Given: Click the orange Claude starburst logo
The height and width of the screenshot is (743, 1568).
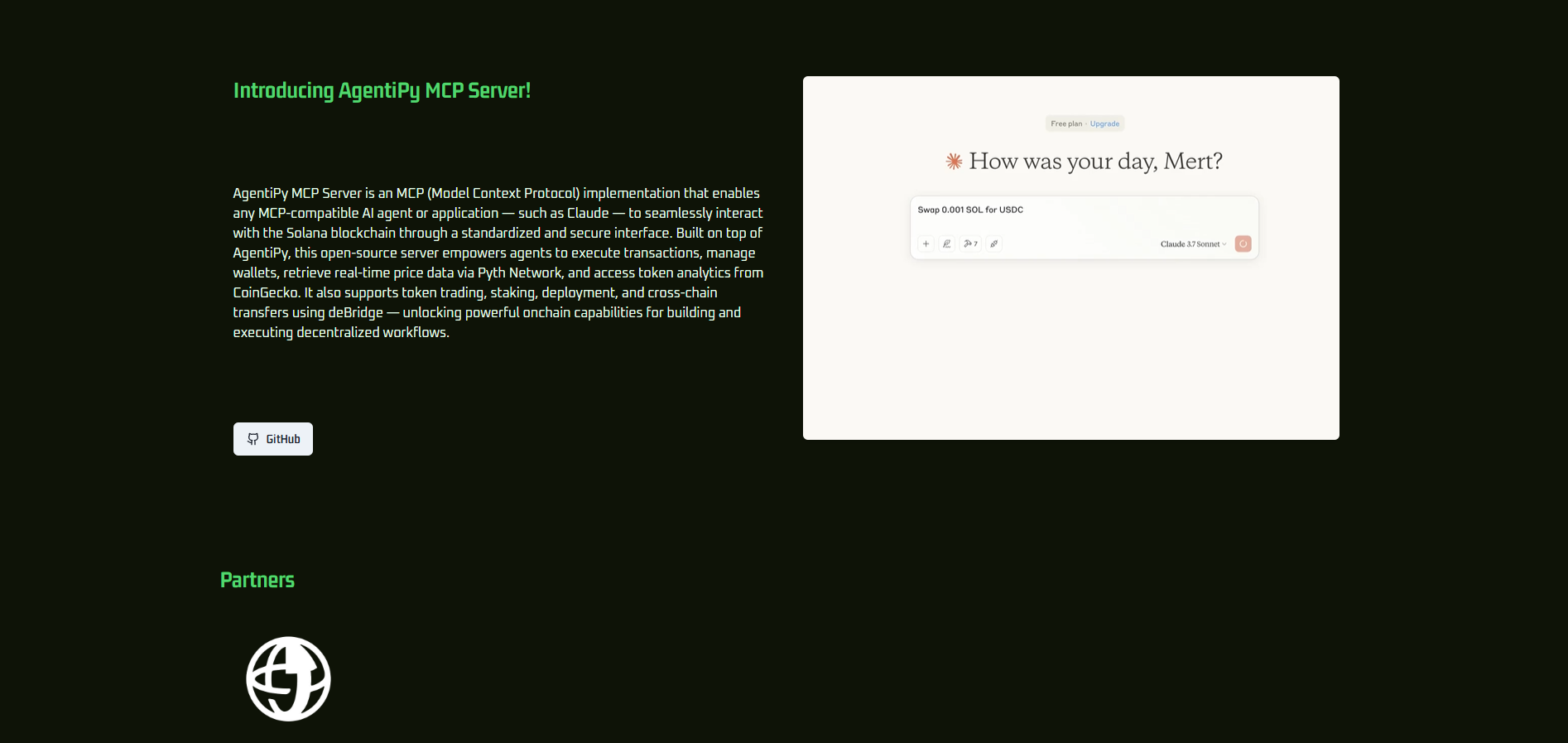Looking at the screenshot, I should point(954,162).
